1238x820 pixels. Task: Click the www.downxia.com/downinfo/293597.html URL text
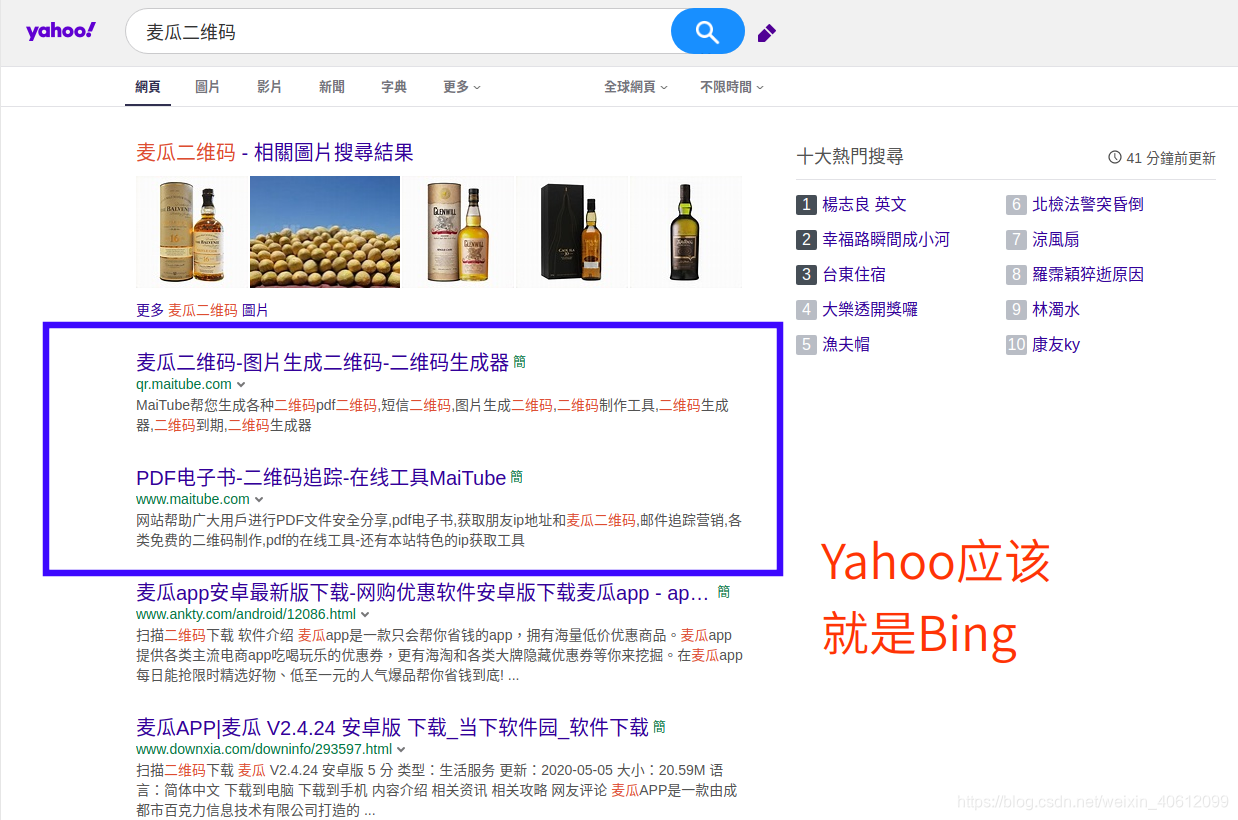(x=264, y=749)
